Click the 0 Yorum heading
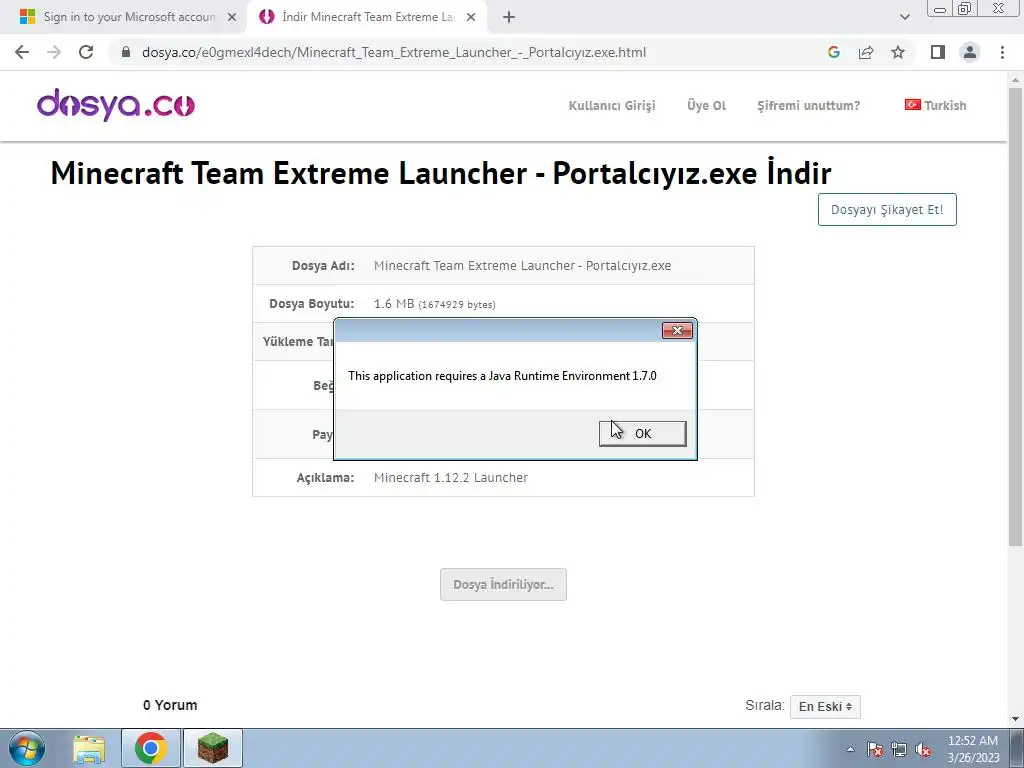 [x=170, y=705]
